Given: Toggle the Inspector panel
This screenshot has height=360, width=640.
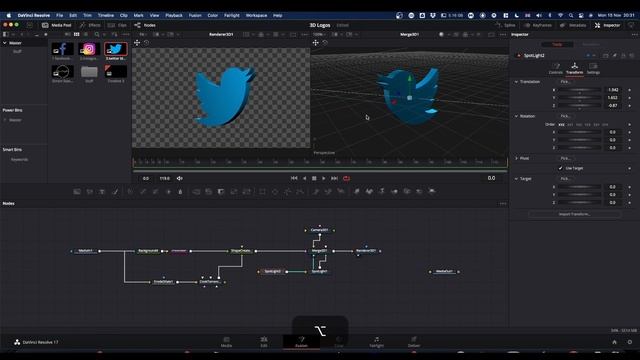Looking at the screenshot, I should (607, 25).
